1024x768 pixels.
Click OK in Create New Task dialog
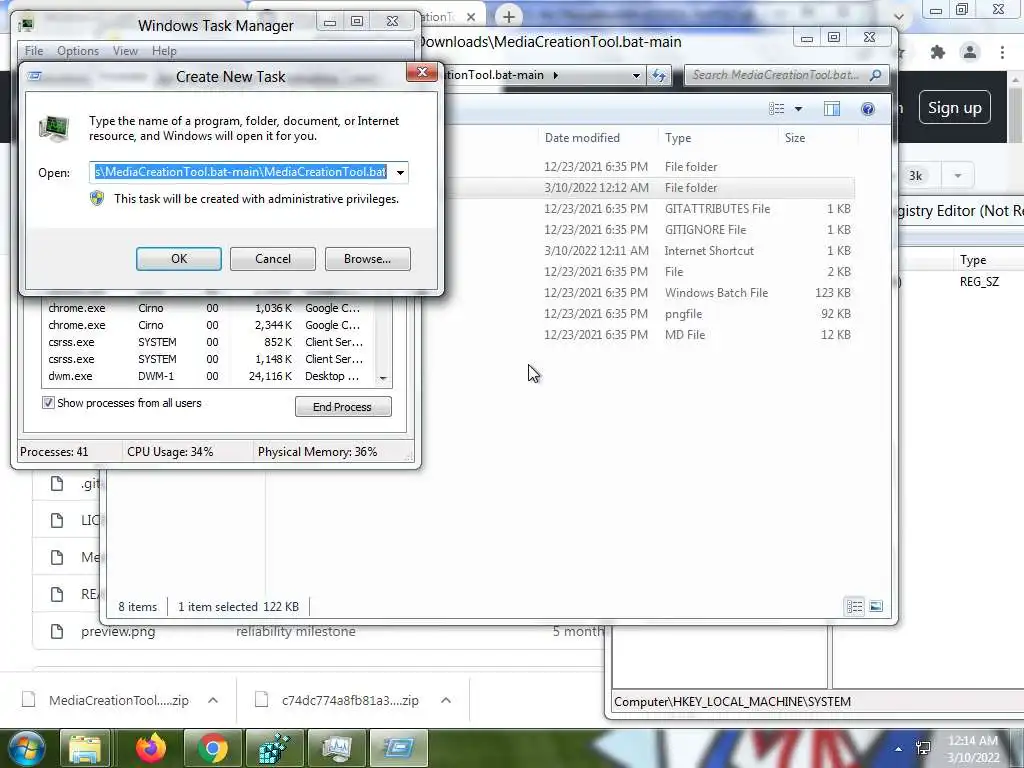pos(179,259)
